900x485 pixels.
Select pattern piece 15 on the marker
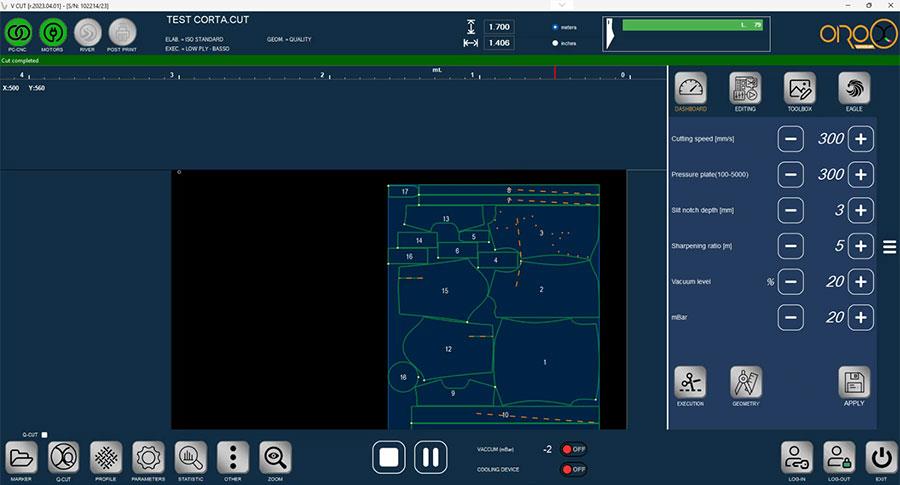click(x=444, y=291)
